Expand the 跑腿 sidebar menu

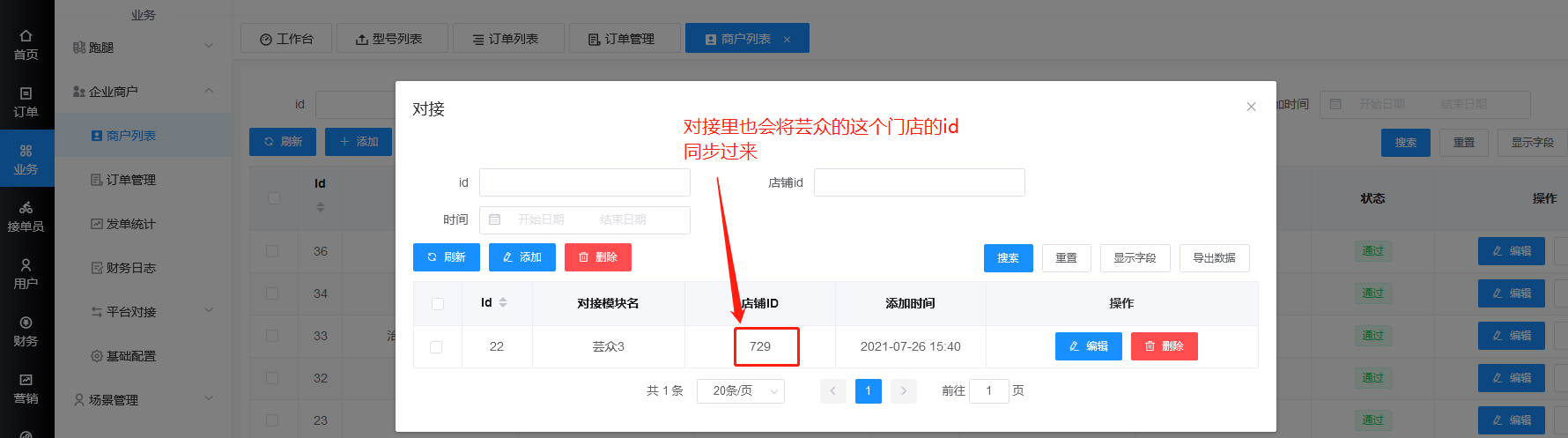tap(144, 47)
